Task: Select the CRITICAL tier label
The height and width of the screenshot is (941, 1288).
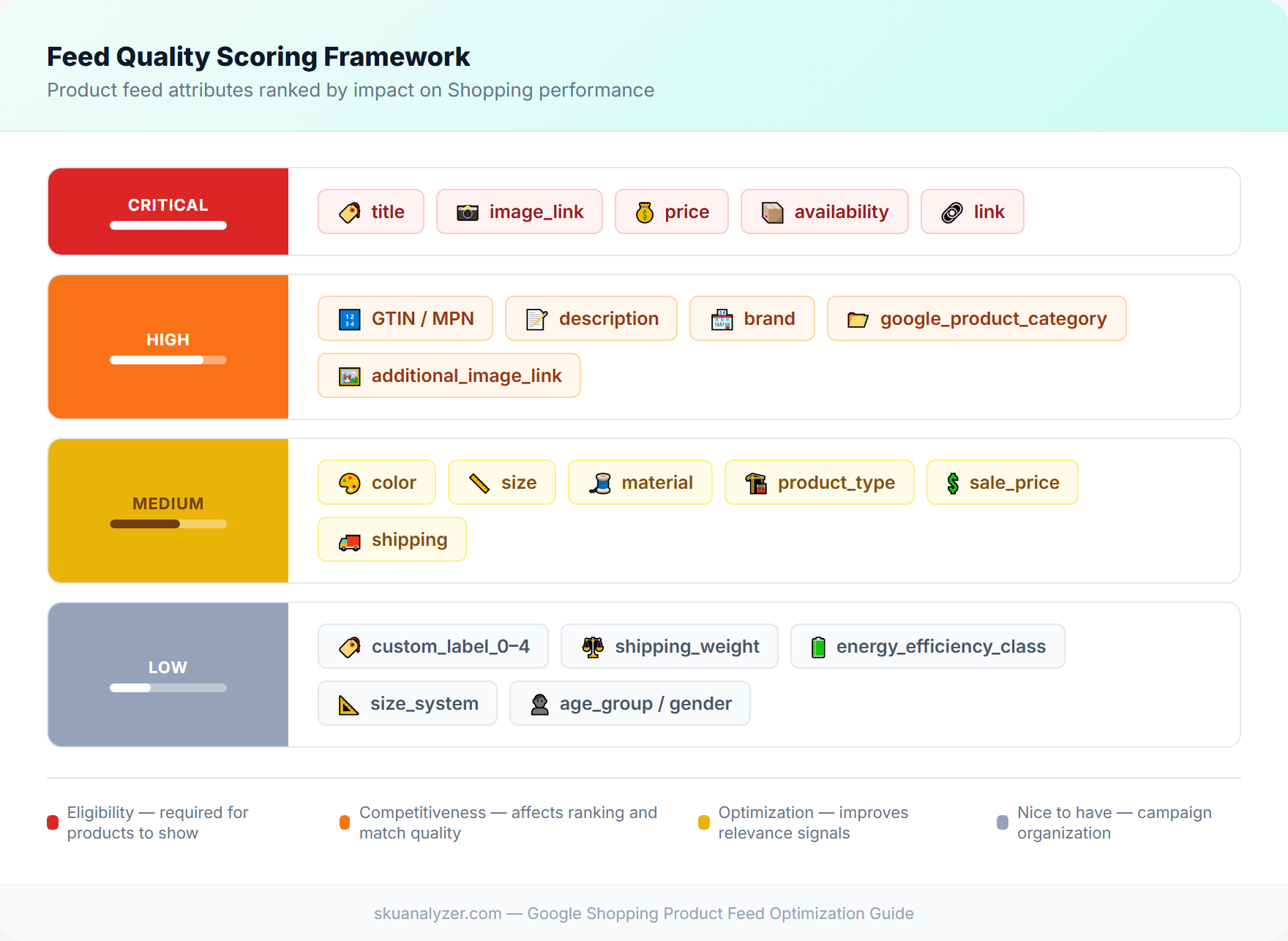Action: point(168,204)
